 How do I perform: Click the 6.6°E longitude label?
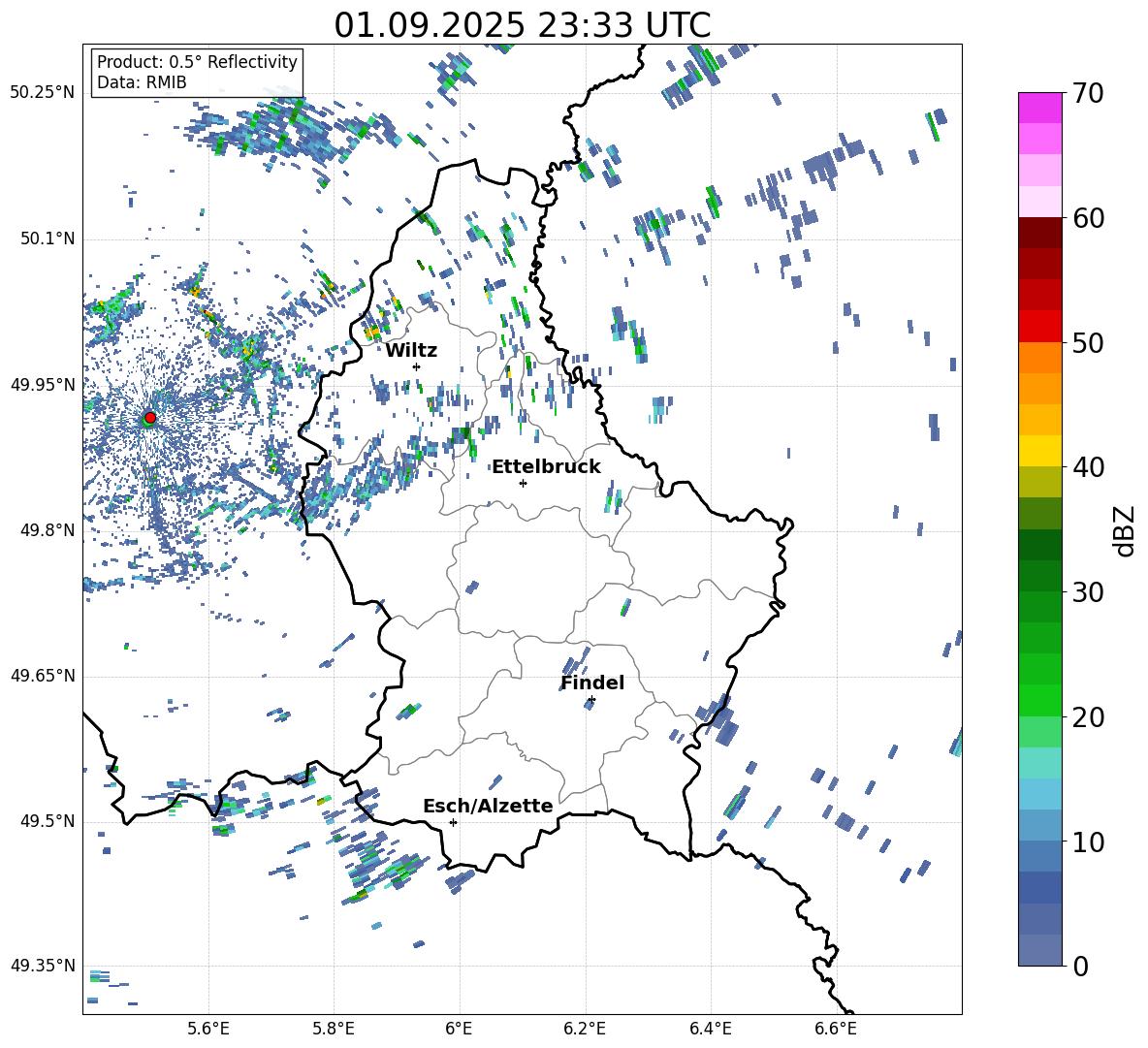click(x=836, y=1029)
